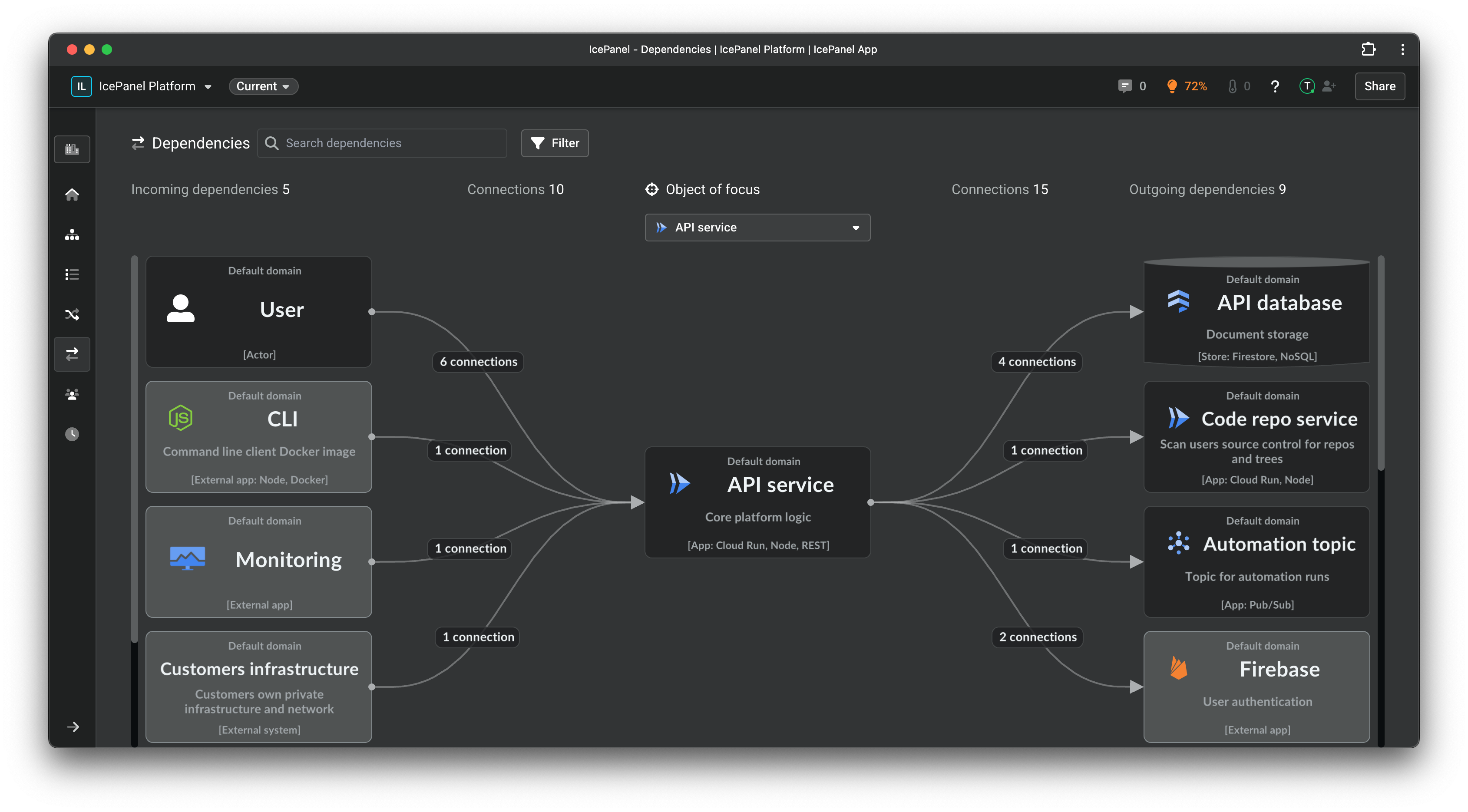The height and width of the screenshot is (812, 1468).
Task: Click Incoming dependencies 5 heading
Action: (x=210, y=189)
